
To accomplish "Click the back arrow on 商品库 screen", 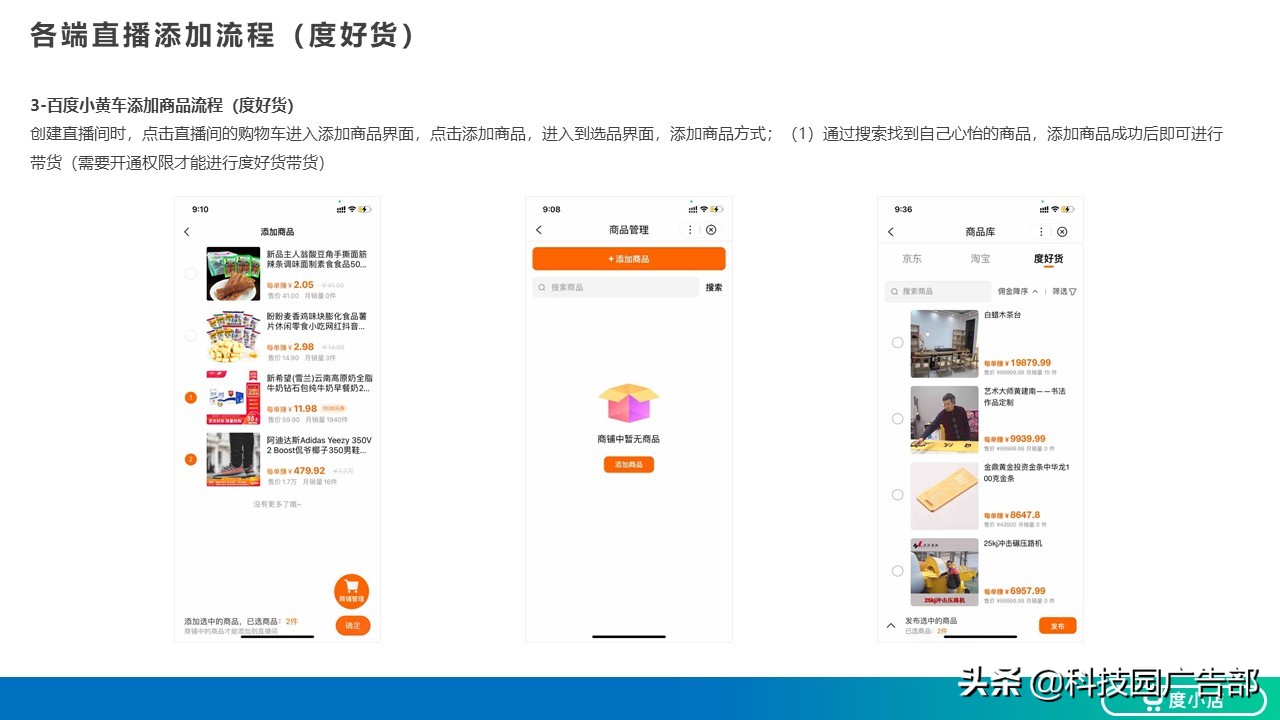I will pos(890,231).
